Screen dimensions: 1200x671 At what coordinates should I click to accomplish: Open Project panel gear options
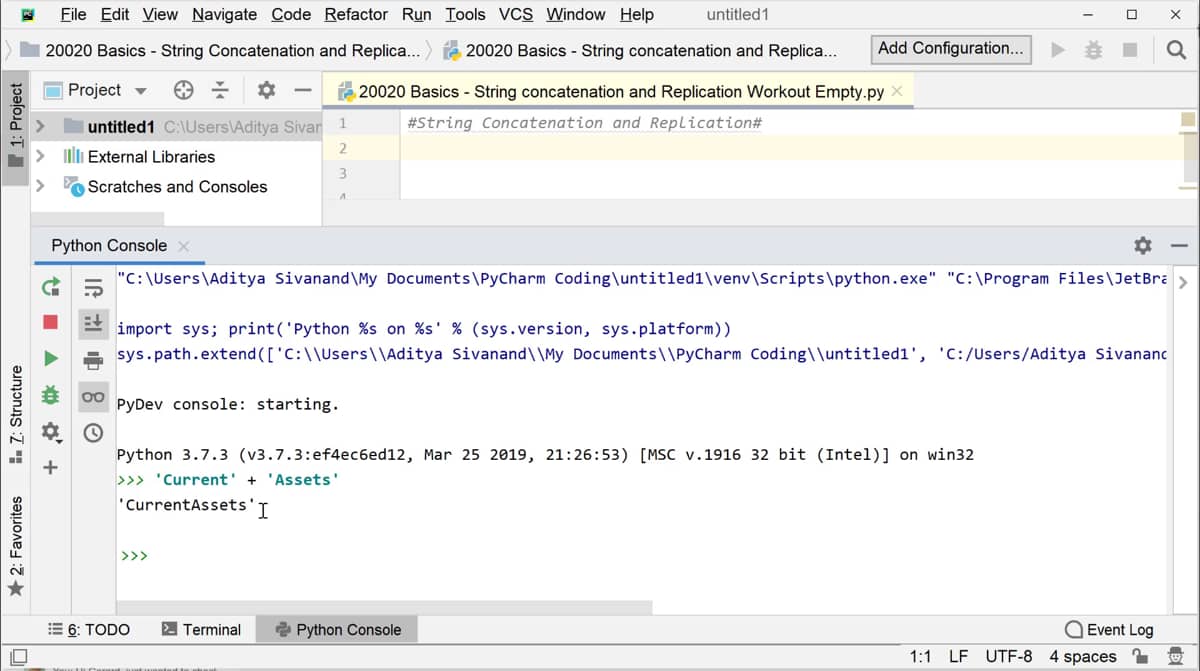click(266, 90)
